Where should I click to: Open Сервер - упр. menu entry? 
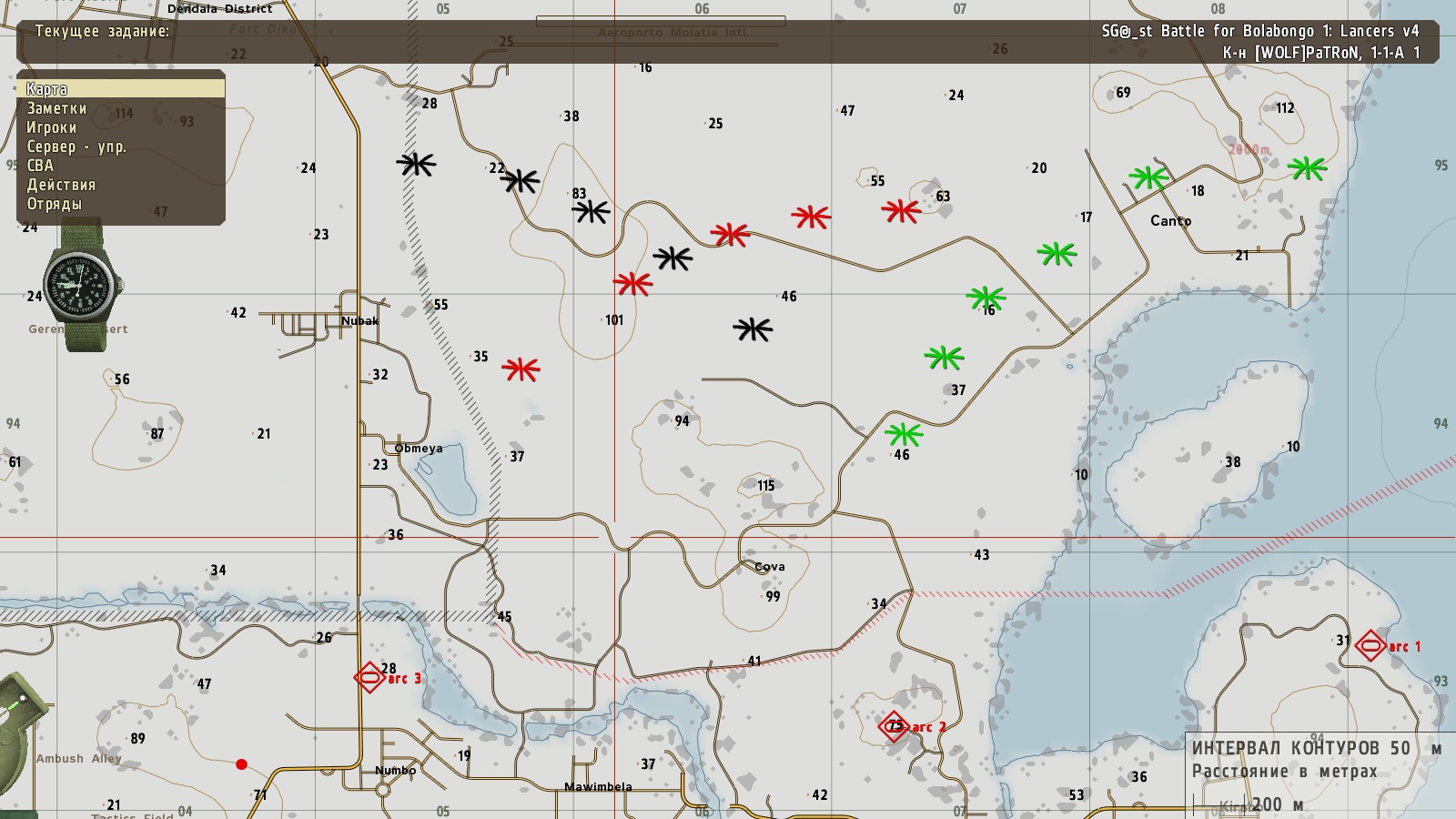click(x=76, y=147)
